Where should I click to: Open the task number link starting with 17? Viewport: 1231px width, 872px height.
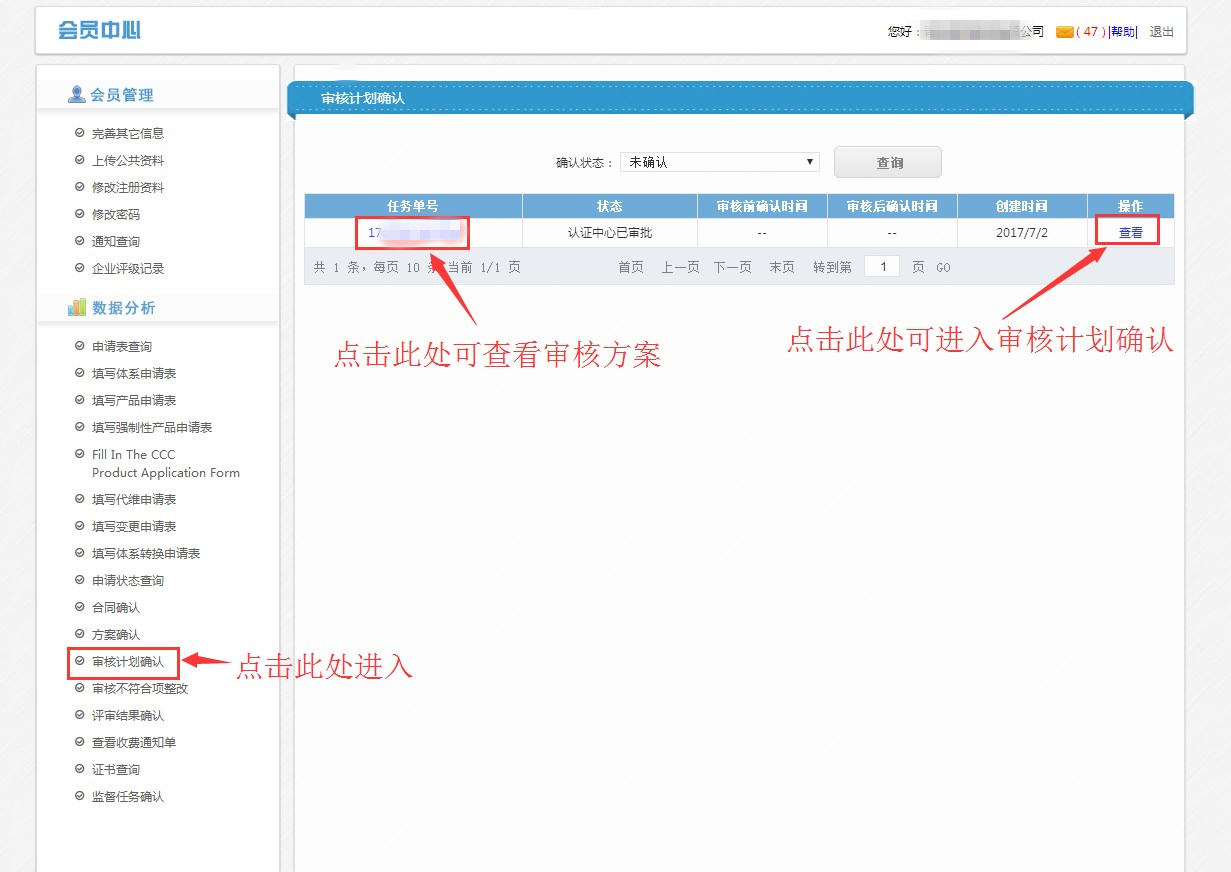click(x=412, y=233)
